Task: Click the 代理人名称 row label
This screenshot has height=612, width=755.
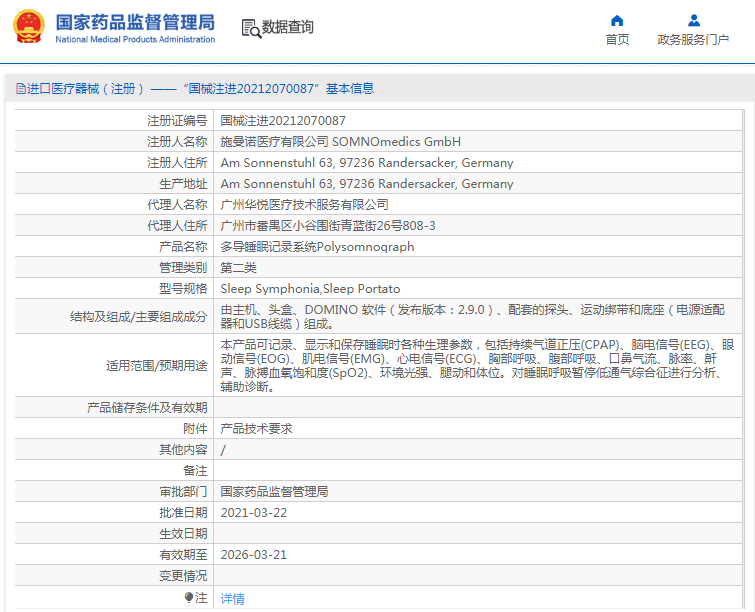Action: tap(177, 205)
